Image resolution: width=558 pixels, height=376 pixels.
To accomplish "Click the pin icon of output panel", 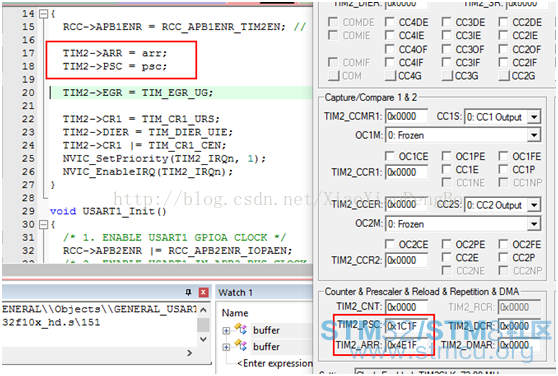I will pyautogui.click(x=188, y=292).
